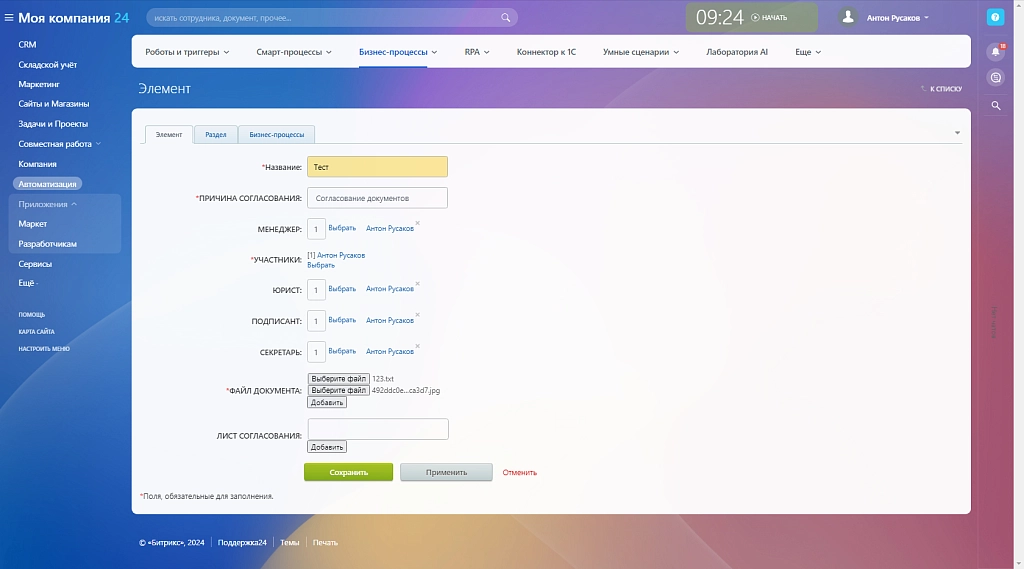This screenshot has width=1024, height=569.
Task: Open the blue help question-mark icon
Action: [995, 18]
